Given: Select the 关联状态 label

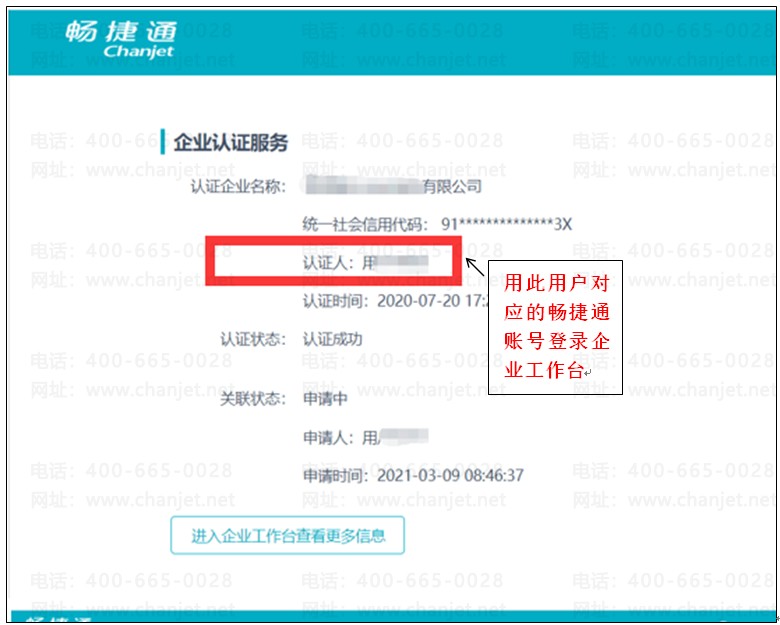Looking at the screenshot, I should pyautogui.click(x=253, y=399).
